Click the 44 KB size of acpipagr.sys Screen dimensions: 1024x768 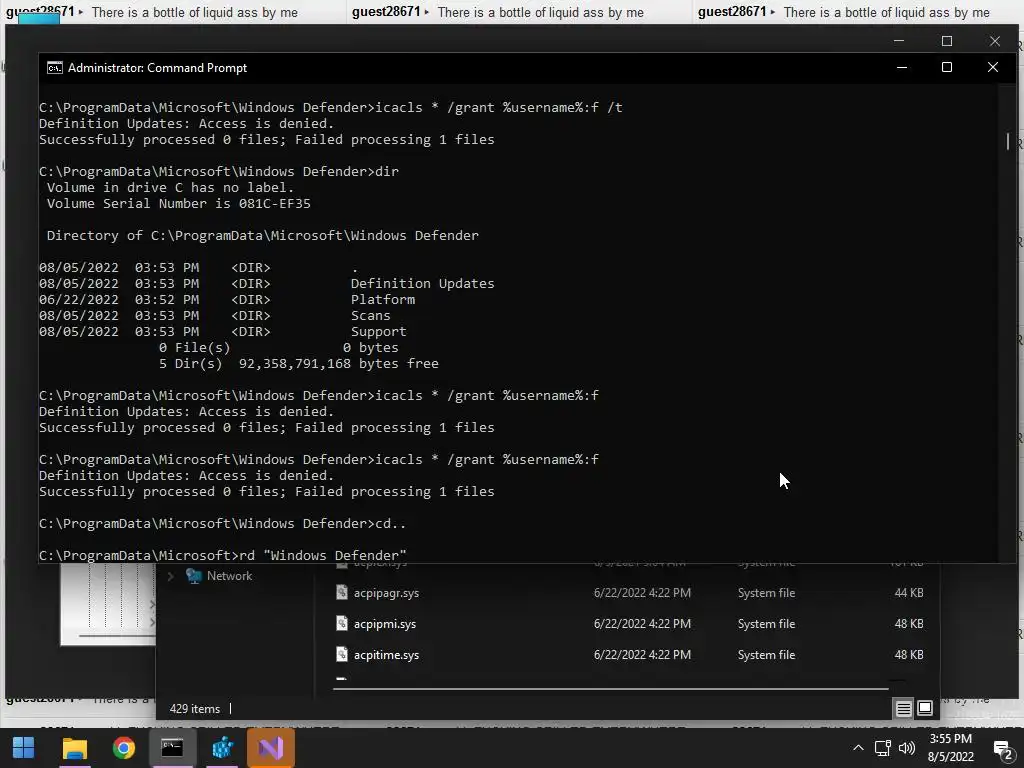(909, 593)
